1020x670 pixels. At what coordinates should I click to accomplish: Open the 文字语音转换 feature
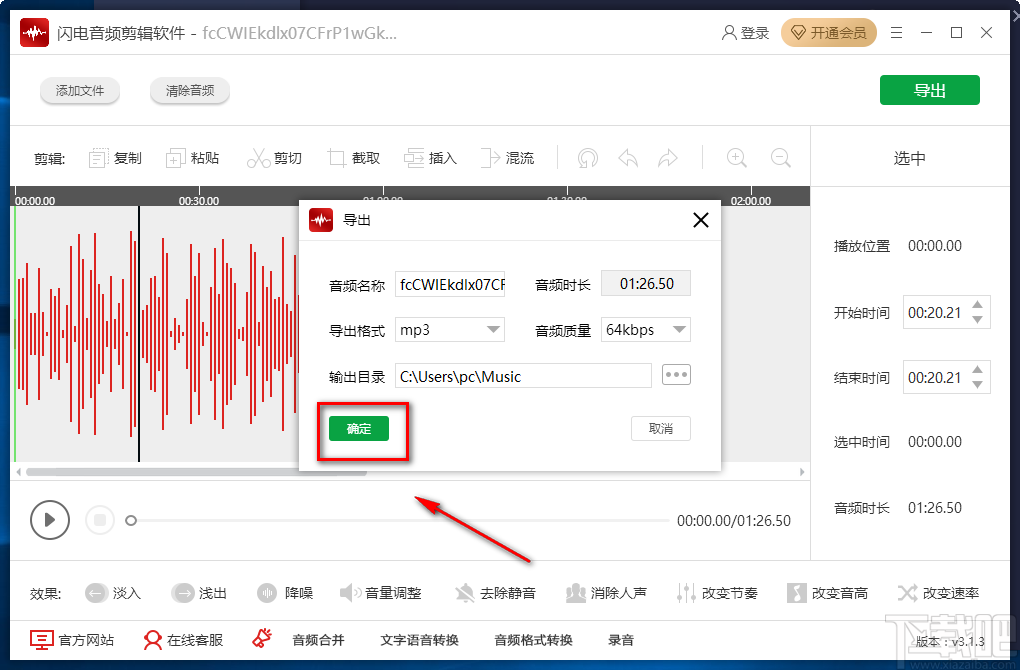point(418,640)
